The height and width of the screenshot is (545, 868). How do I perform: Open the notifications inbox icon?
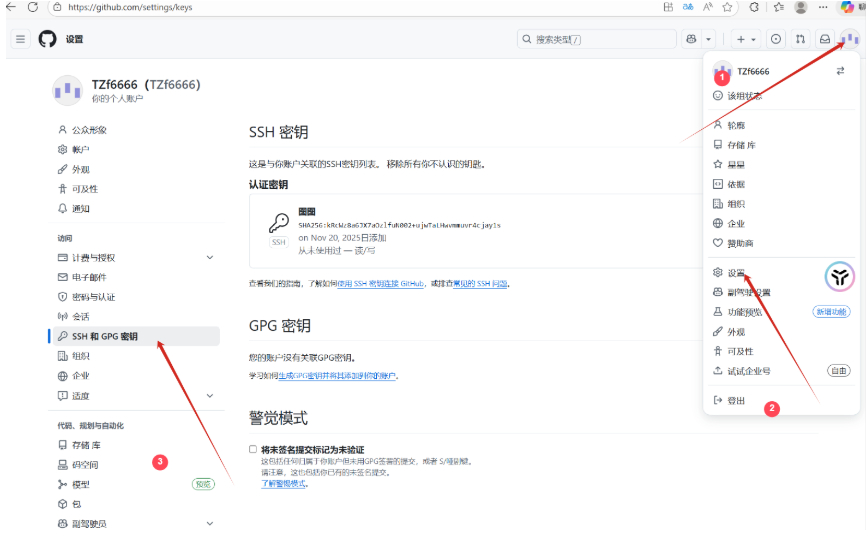click(x=825, y=39)
